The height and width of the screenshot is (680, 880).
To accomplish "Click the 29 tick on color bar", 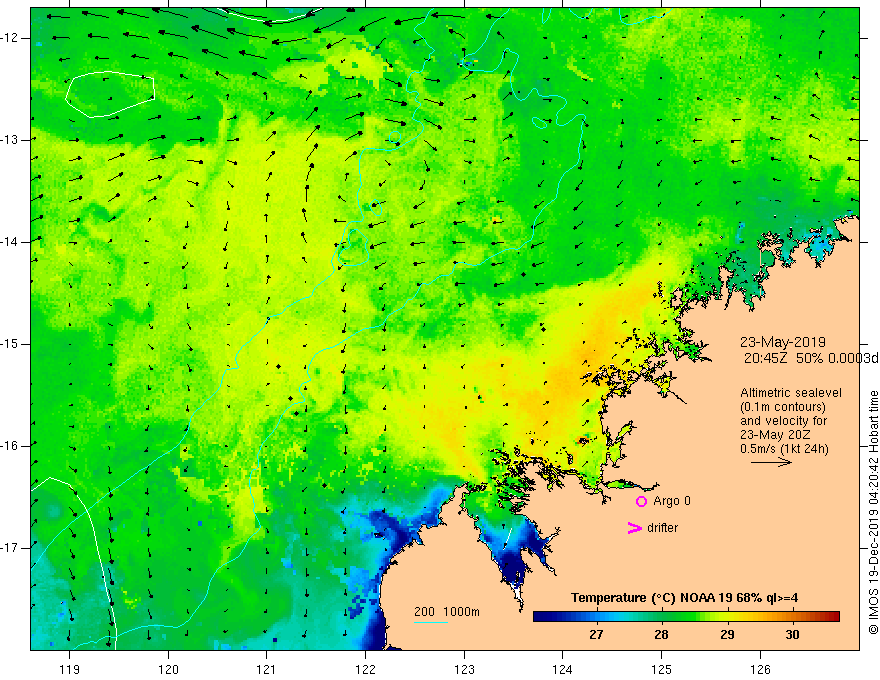I will tap(727, 635).
